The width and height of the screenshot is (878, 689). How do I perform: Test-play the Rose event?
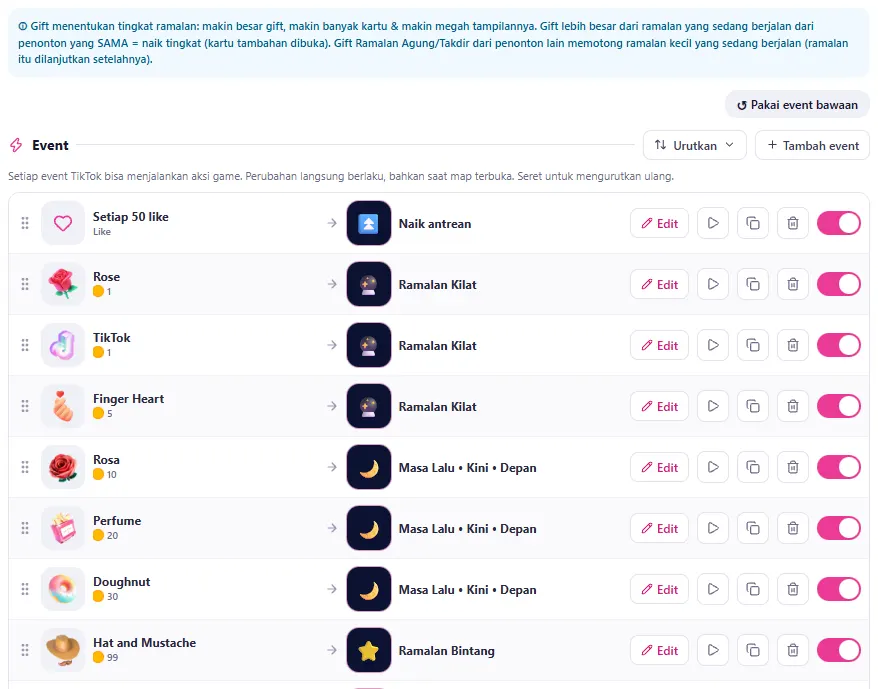712,284
